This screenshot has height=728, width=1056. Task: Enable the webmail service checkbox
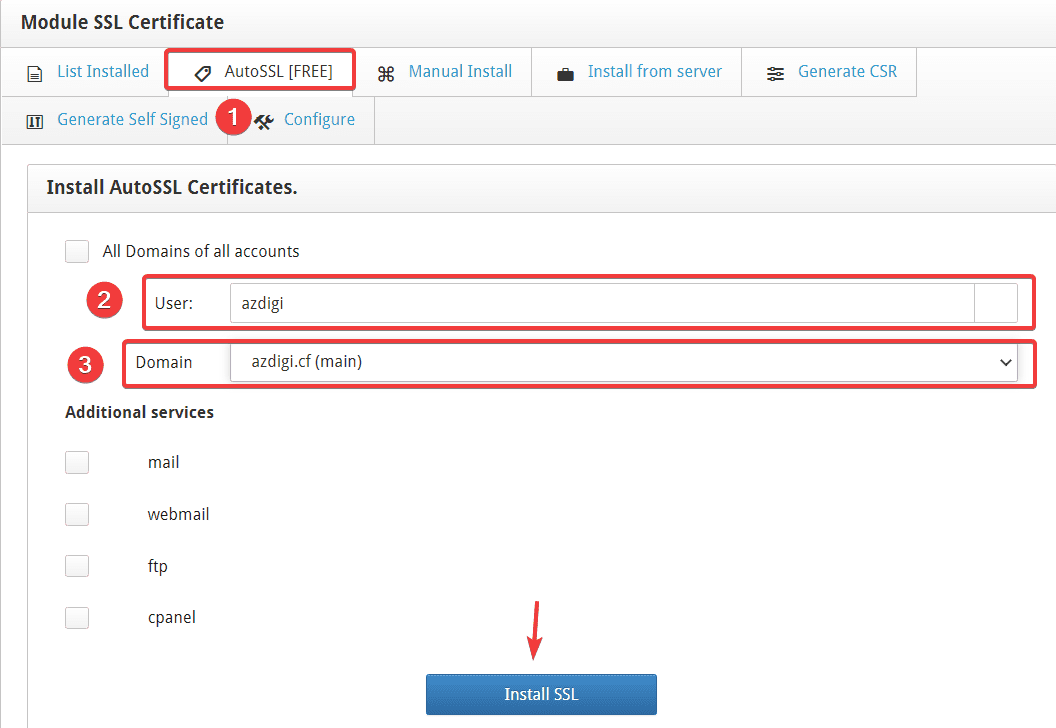click(77, 514)
